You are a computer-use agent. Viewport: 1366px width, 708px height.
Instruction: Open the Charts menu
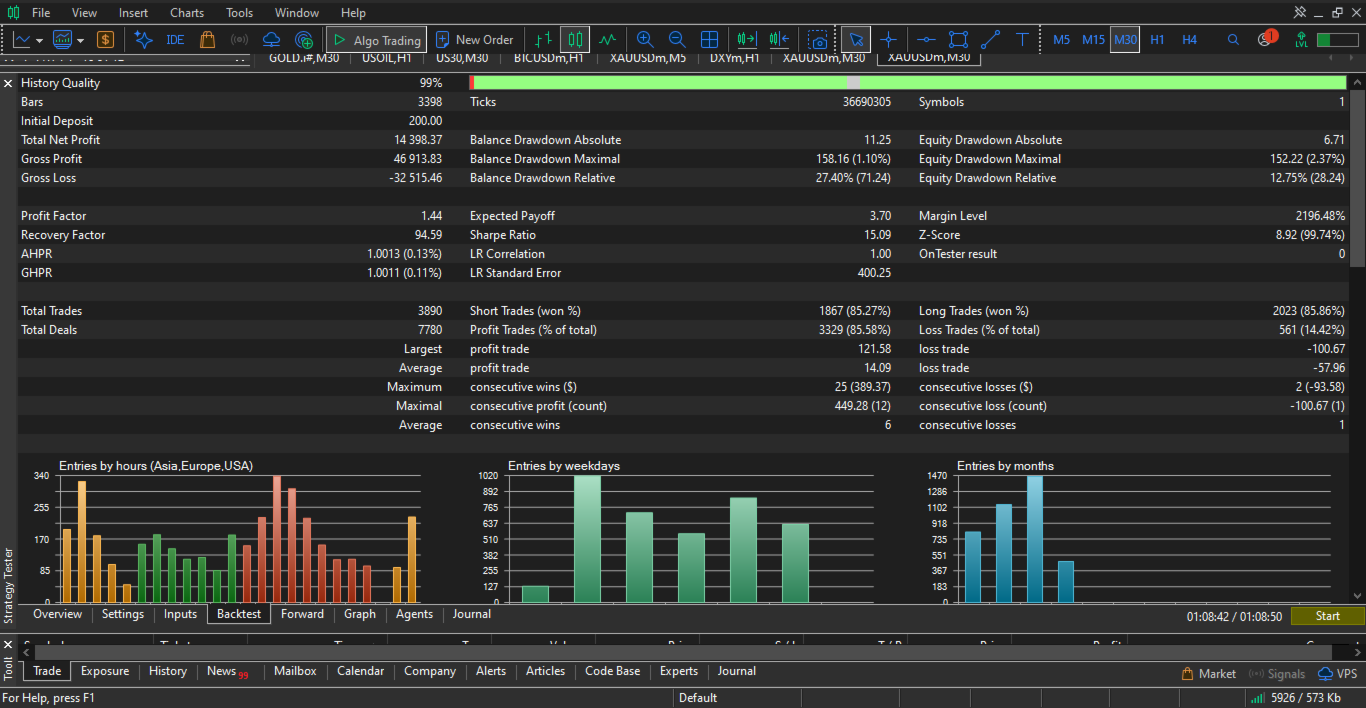(187, 13)
